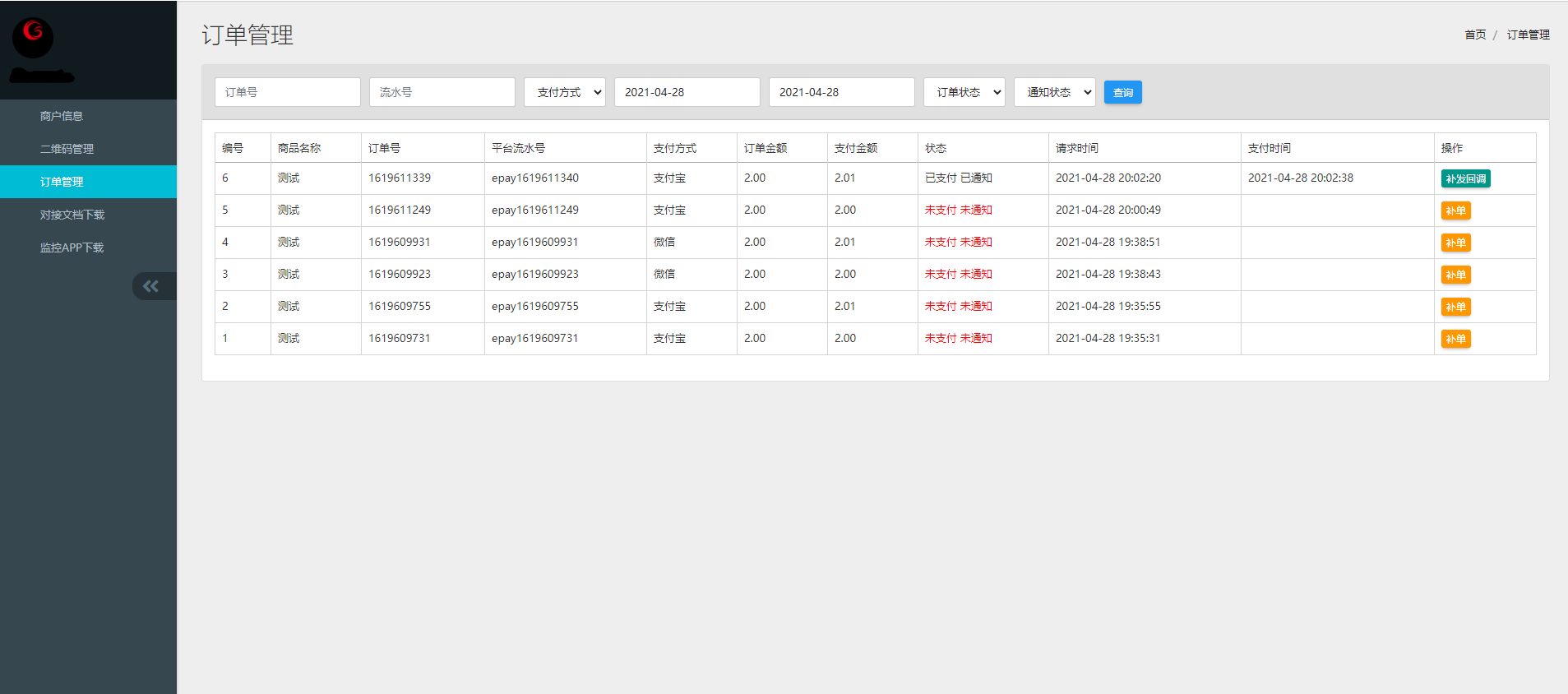
Task: Click the red logo icon in sidebar
Action: [x=33, y=36]
